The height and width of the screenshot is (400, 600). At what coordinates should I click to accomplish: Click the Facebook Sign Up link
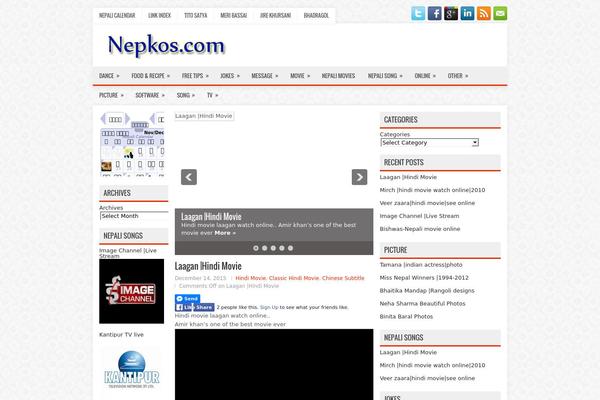coord(269,307)
